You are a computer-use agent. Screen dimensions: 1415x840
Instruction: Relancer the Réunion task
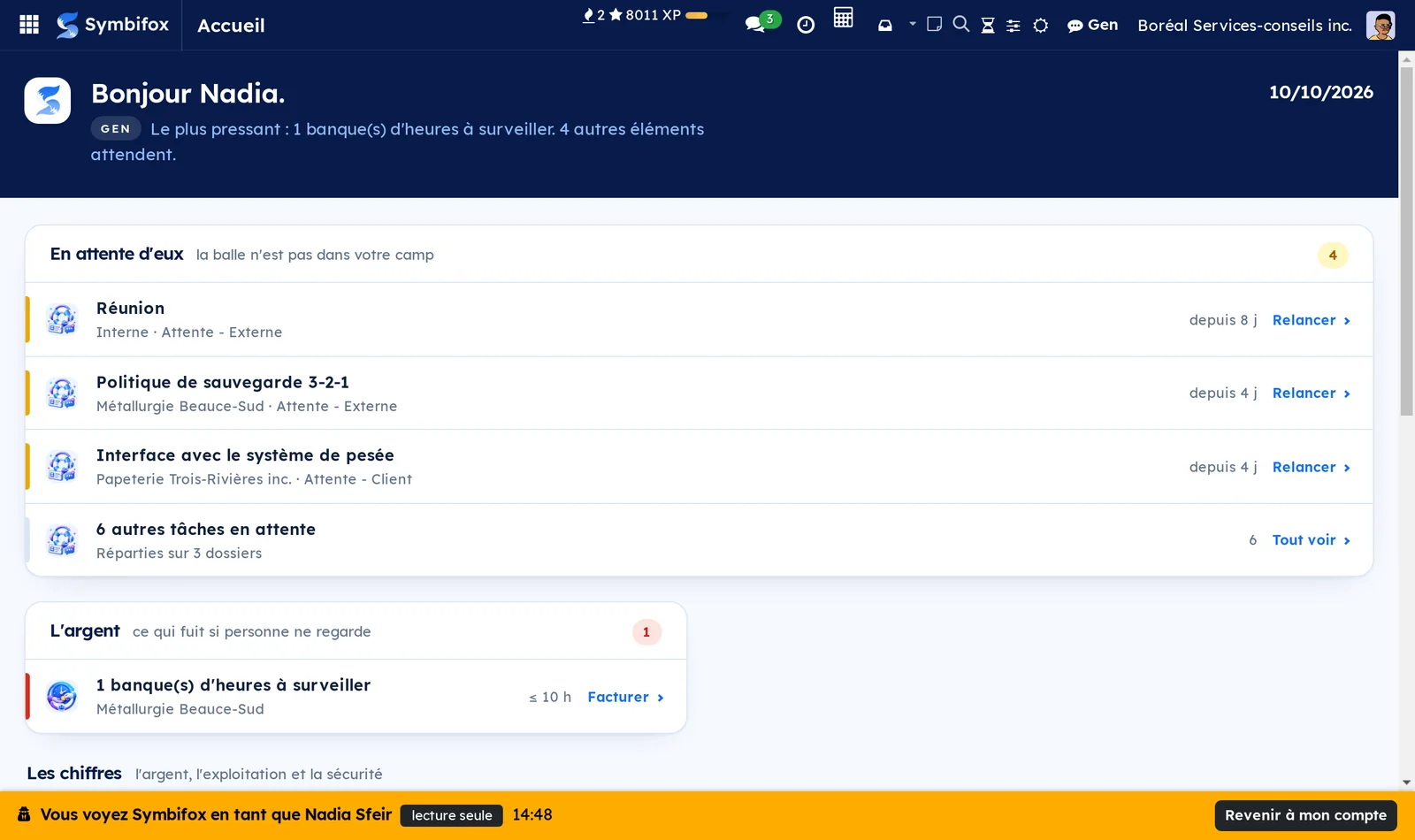pos(1312,320)
